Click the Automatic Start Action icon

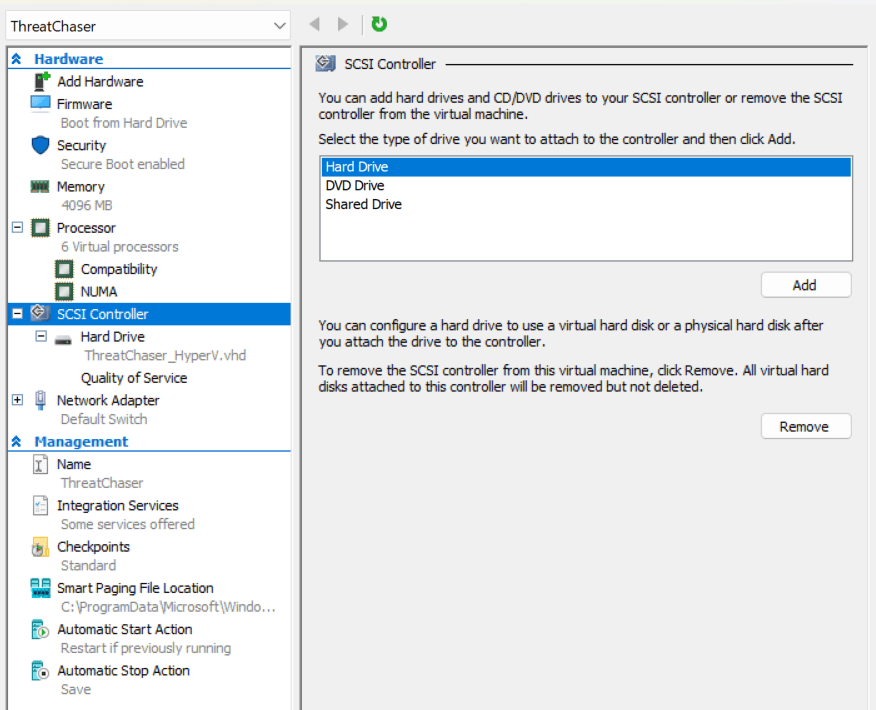point(40,630)
